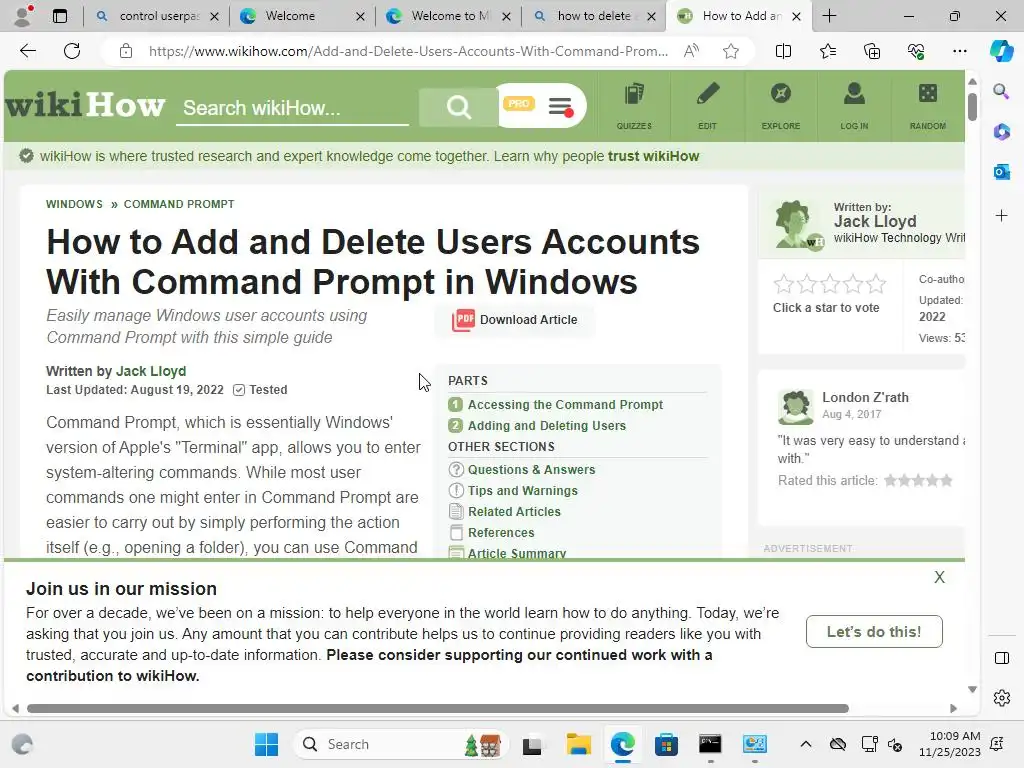The width and height of the screenshot is (1024, 768).
Task: Open Collections icon
Action: pyautogui.click(x=872, y=51)
